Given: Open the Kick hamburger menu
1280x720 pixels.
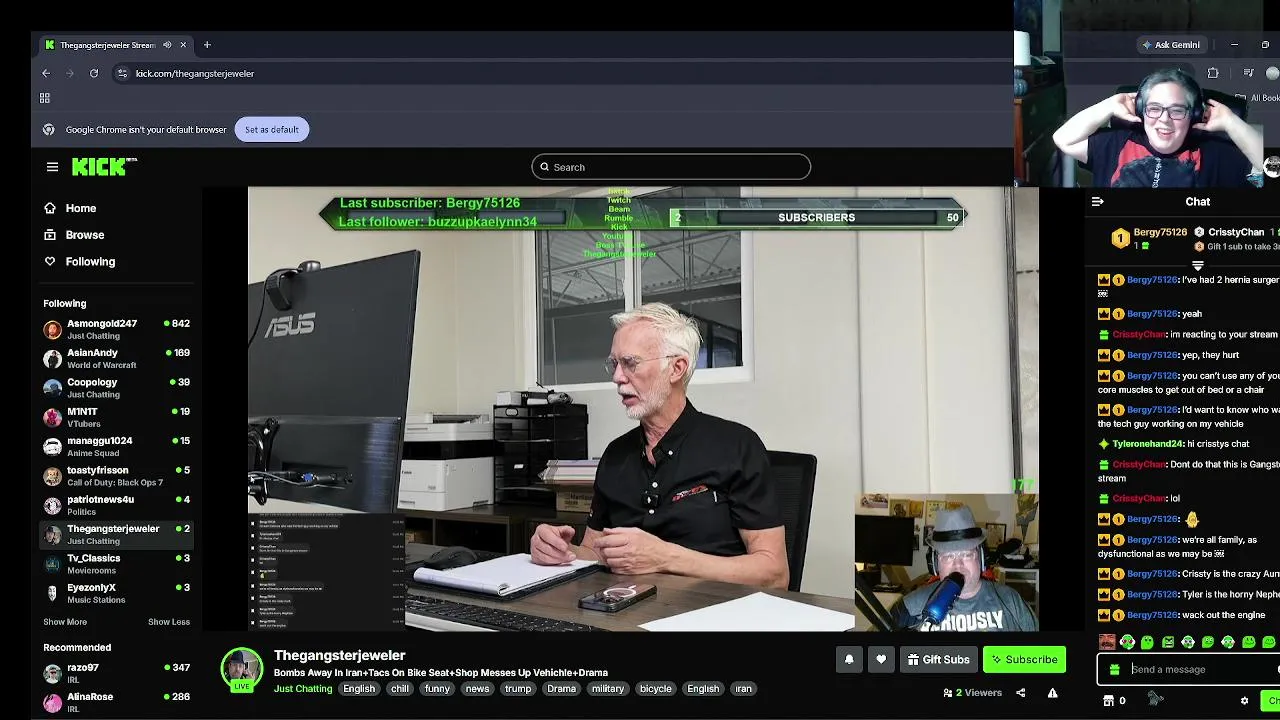Looking at the screenshot, I should [52, 167].
